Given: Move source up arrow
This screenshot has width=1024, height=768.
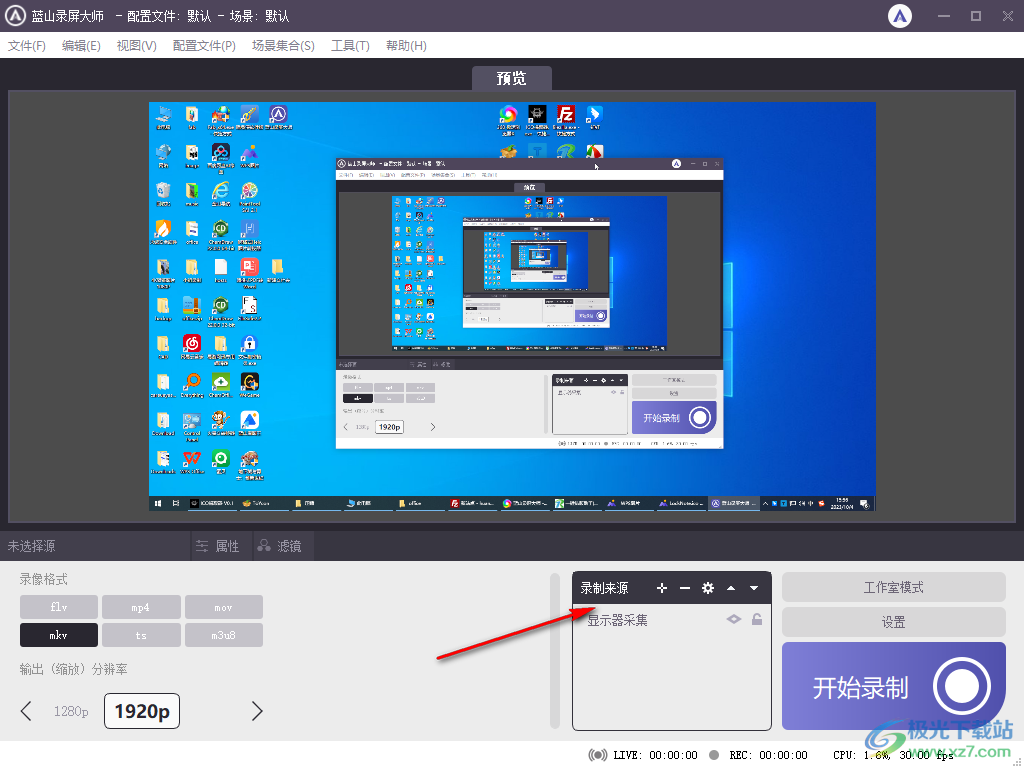Looking at the screenshot, I should pyautogui.click(x=731, y=588).
